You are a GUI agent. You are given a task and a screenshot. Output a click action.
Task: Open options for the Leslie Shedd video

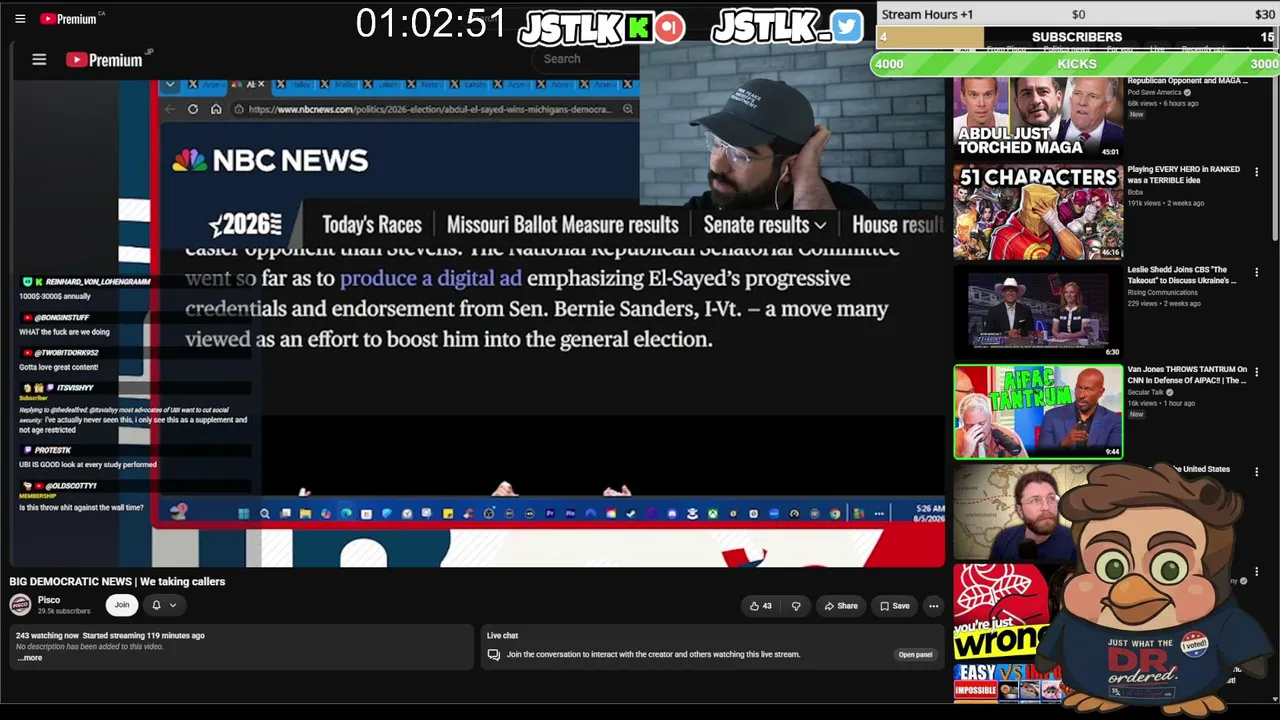pos(1257,272)
